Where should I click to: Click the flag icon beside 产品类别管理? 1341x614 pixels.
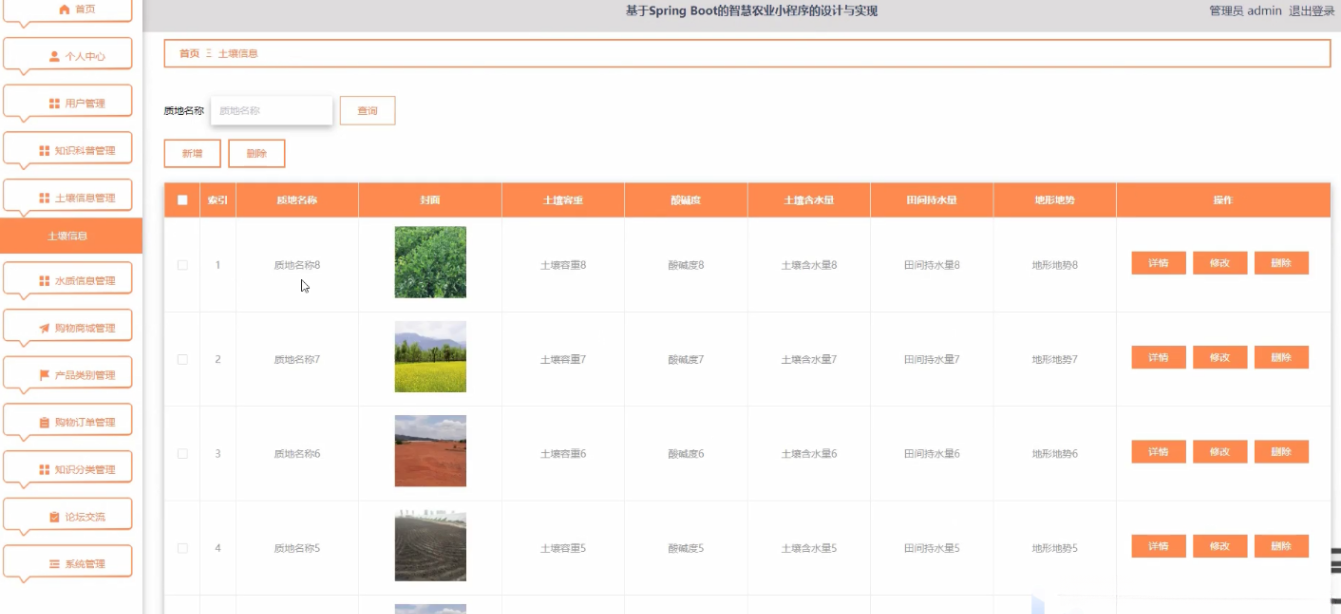44,375
